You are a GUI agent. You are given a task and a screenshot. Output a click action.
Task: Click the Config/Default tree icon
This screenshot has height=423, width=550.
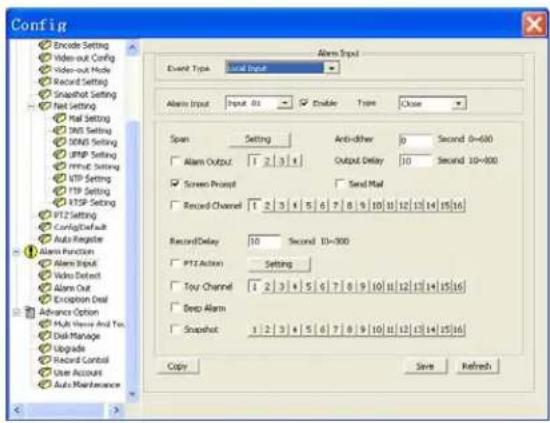coord(45,227)
